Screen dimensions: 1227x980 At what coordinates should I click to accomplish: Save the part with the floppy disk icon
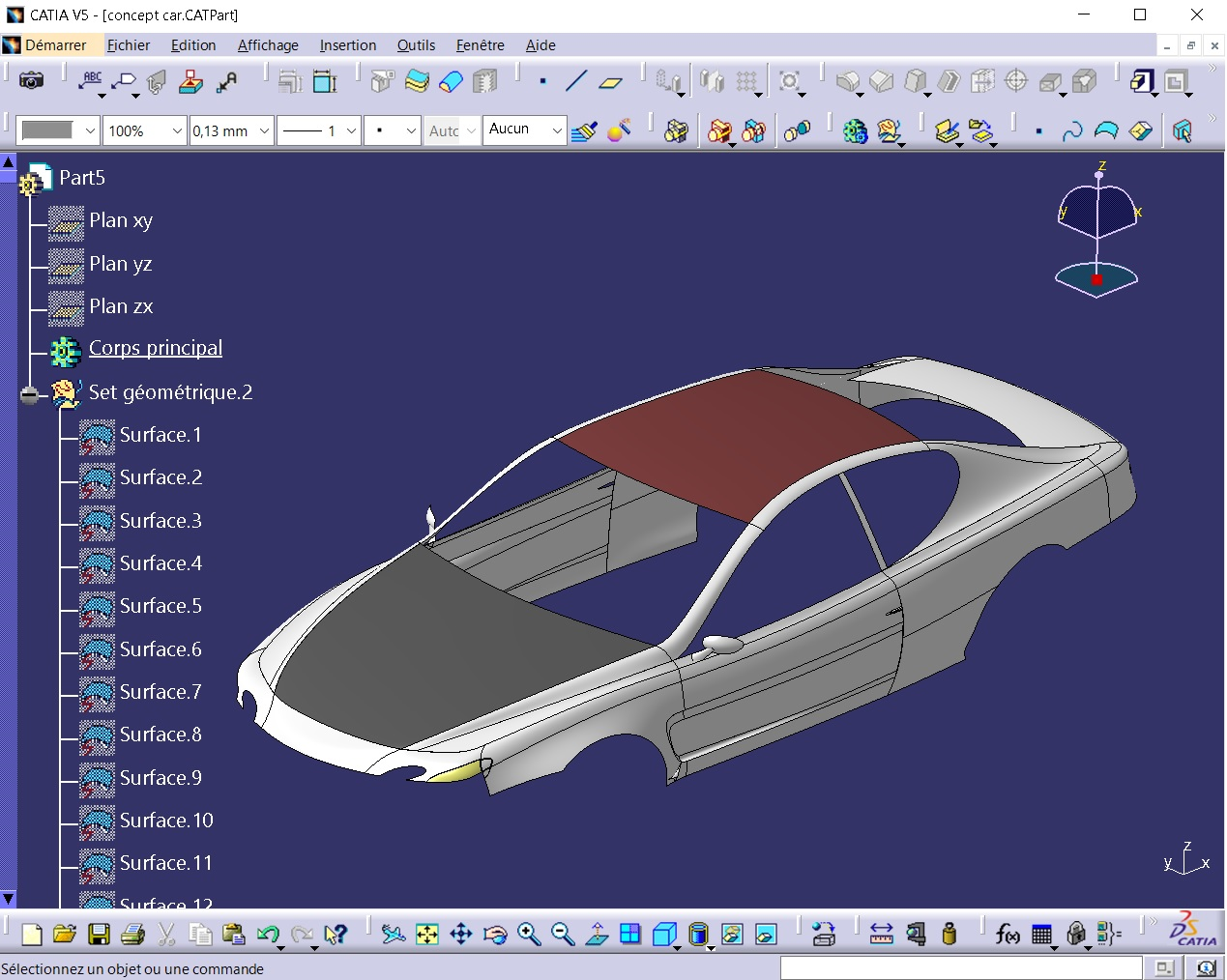[99, 934]
